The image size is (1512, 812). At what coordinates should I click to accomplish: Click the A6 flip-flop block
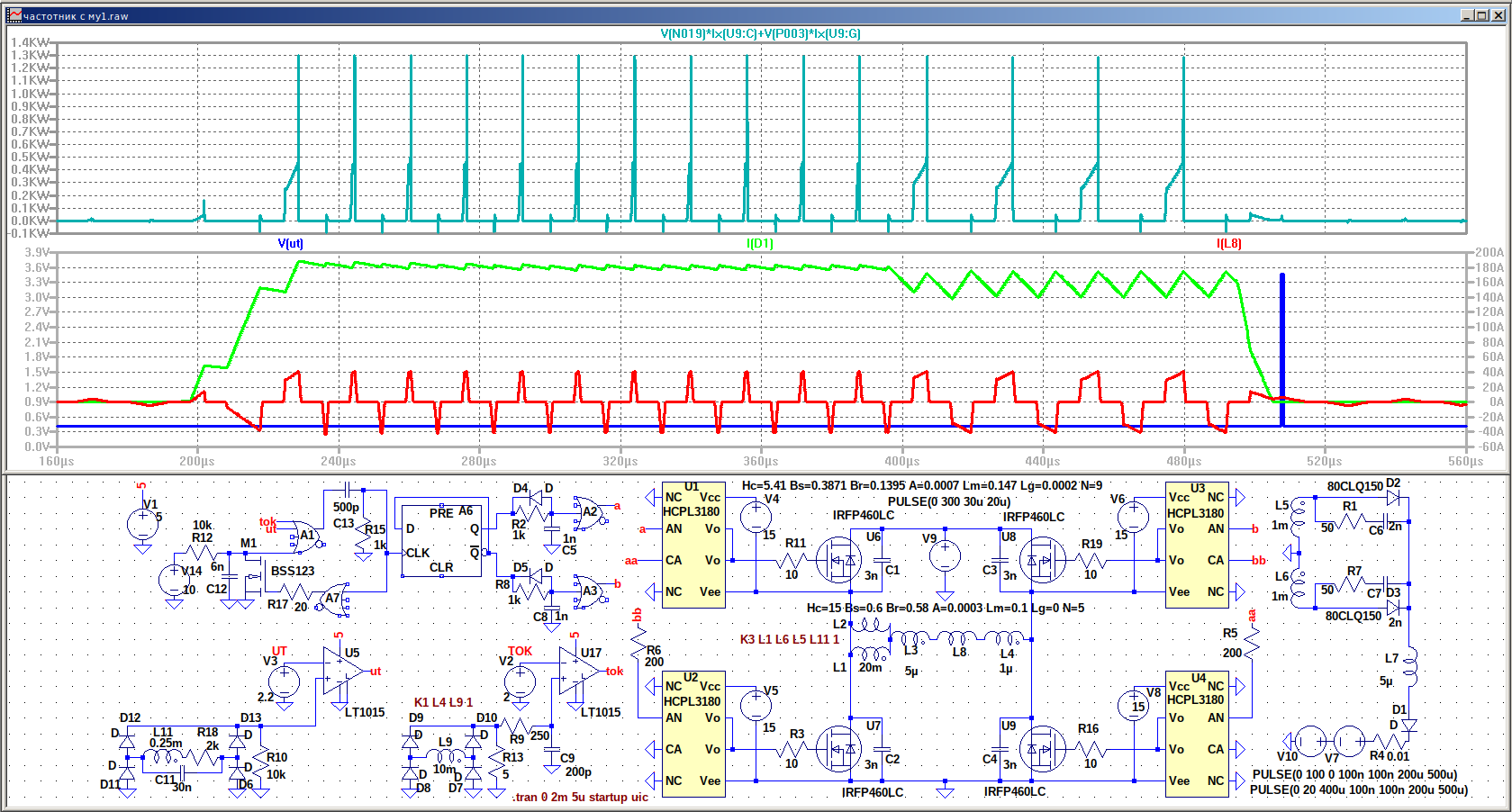pos(441,538)
